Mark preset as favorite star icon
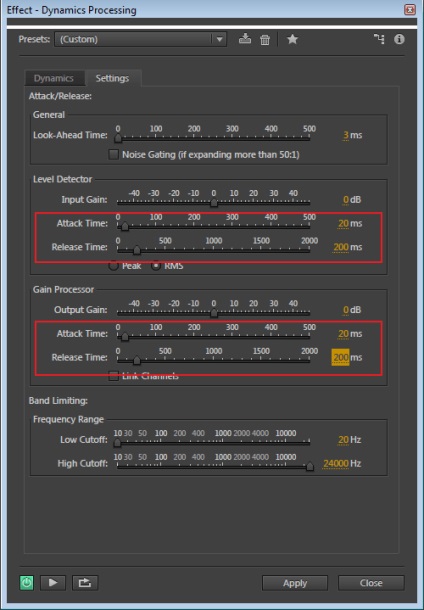Image resolution: width=424 pixels, height=610 pixels. pos(292,39)
